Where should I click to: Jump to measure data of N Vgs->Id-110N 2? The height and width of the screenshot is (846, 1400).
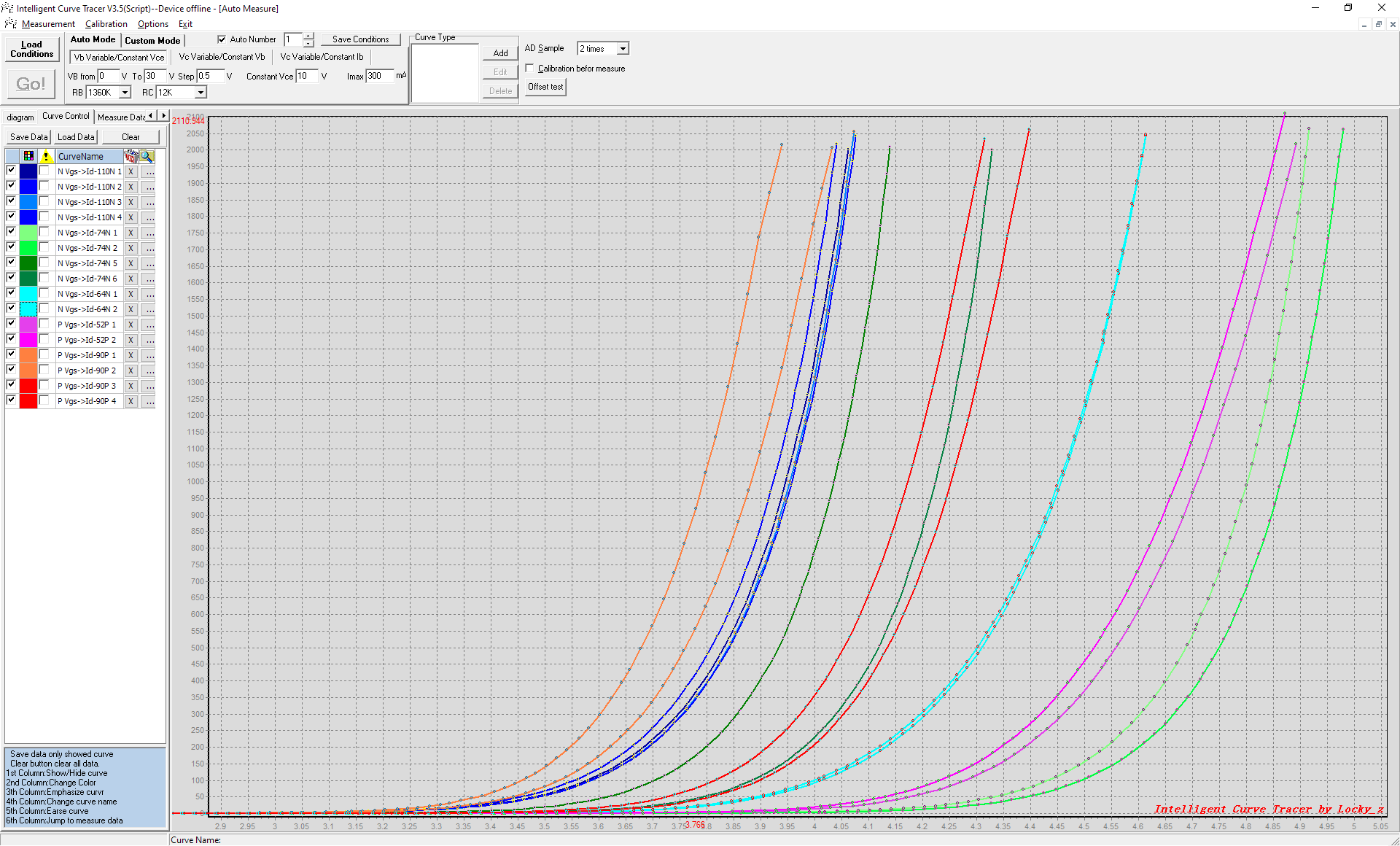pos(148,187)
